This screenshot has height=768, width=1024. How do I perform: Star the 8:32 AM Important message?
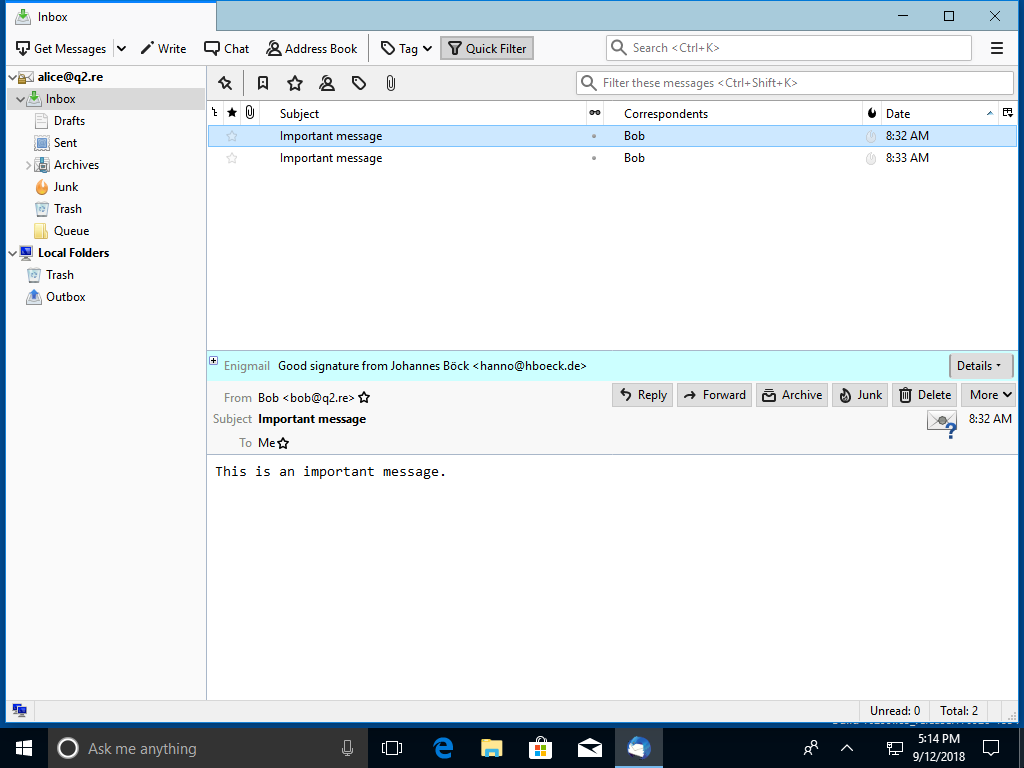pos(232,136)
